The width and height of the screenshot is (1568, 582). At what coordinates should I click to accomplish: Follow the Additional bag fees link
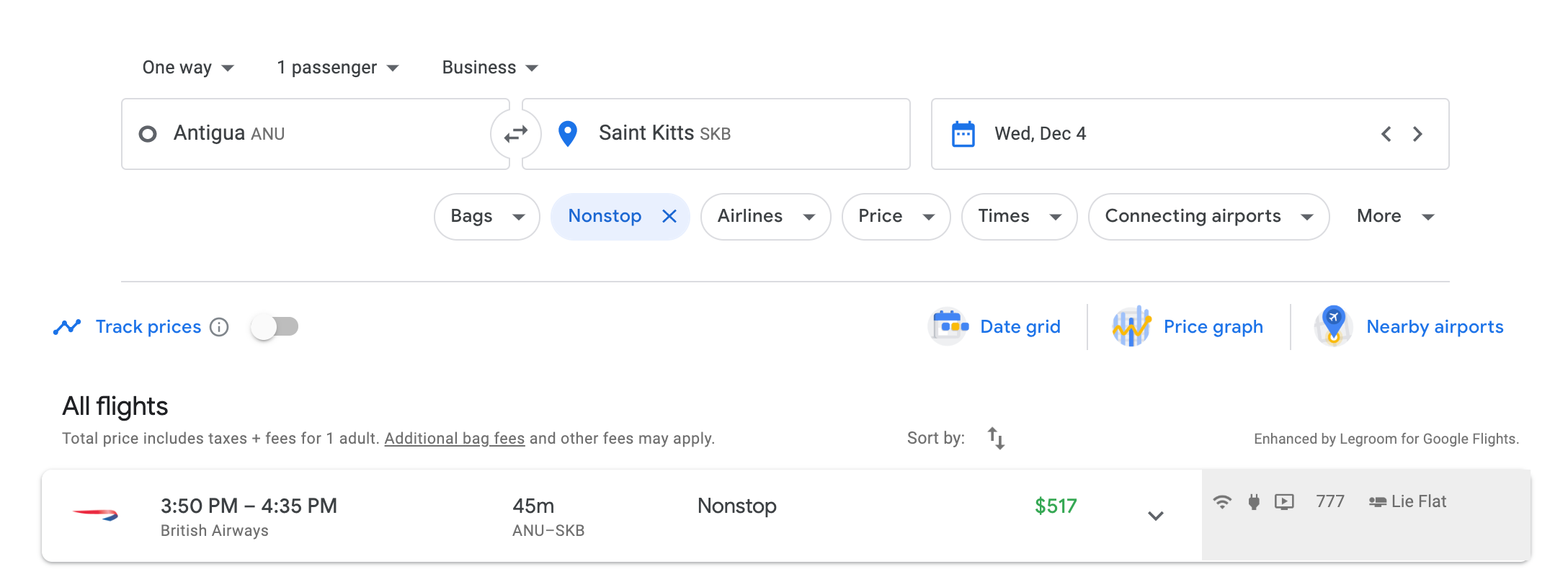(454, 439)
